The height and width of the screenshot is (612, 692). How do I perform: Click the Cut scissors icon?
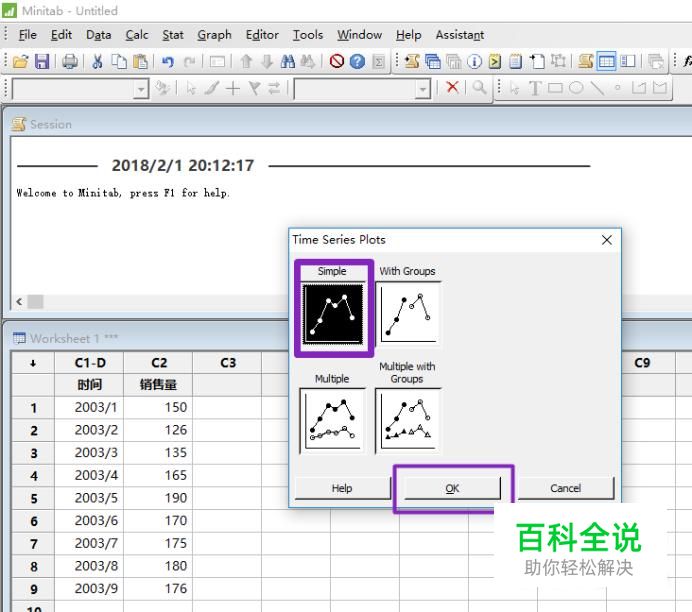click(97, 61)
